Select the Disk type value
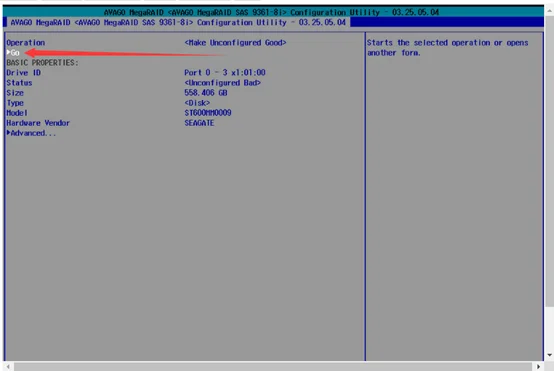 [x=197, y=103]
